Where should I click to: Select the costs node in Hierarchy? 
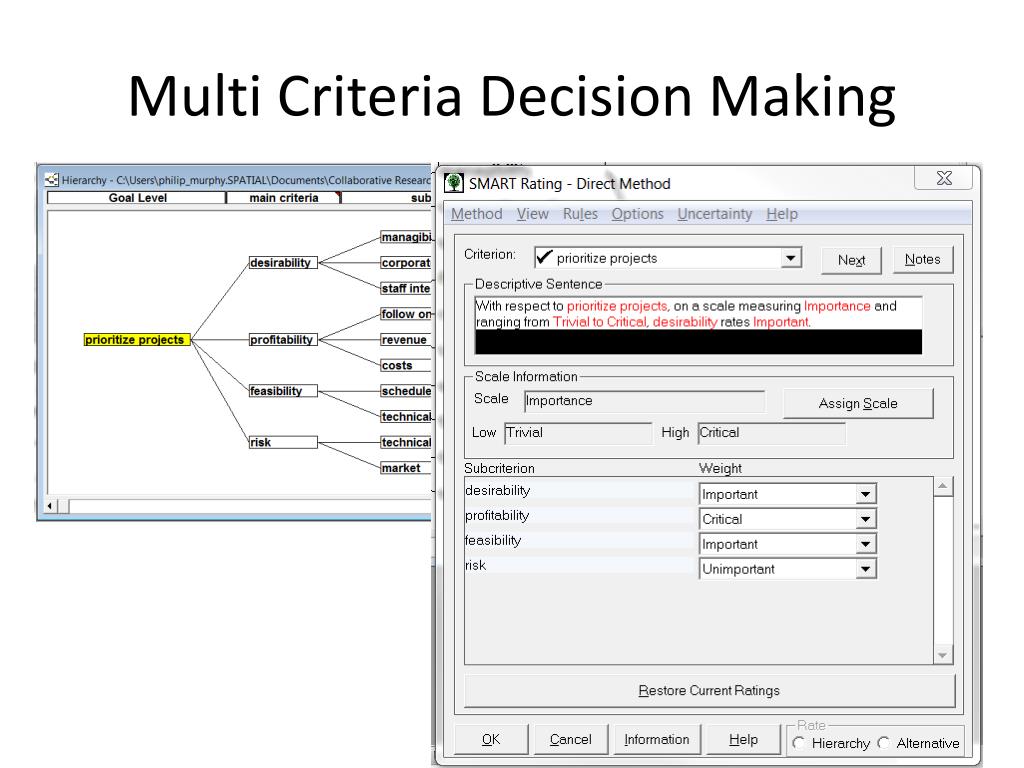[406, 365]
